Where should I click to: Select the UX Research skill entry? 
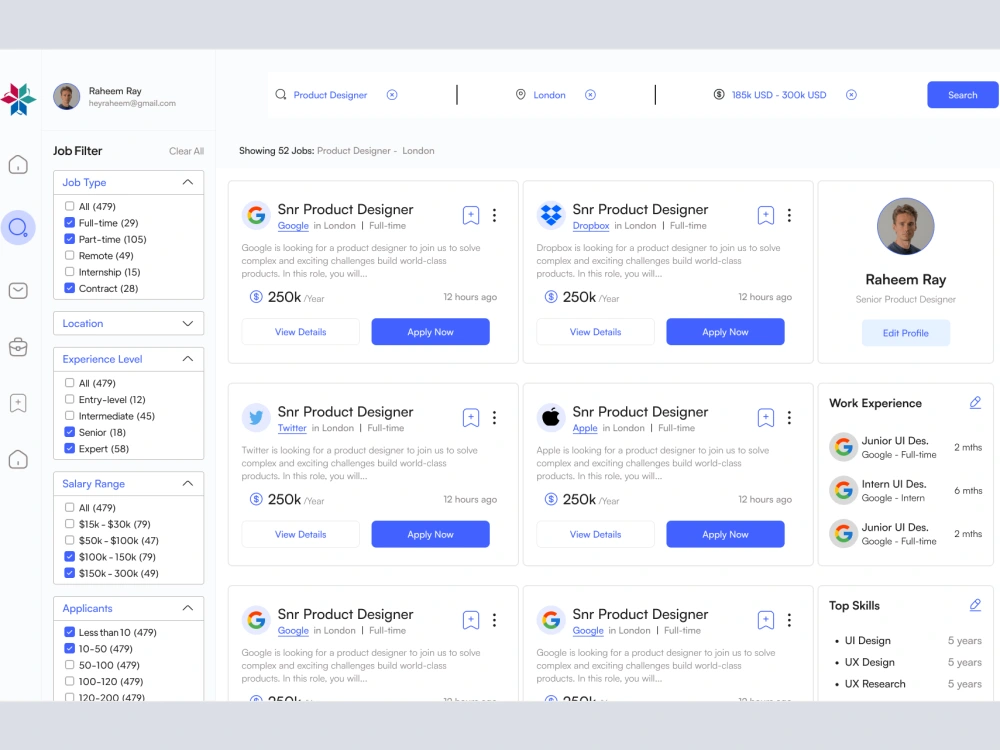908,684
